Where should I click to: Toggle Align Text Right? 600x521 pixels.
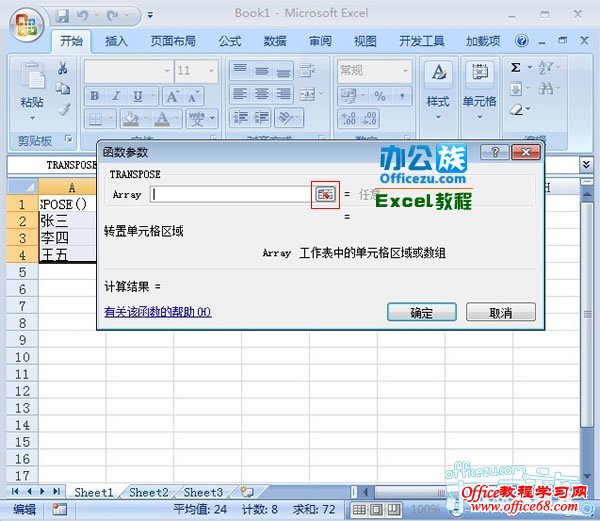pos(283,94)
